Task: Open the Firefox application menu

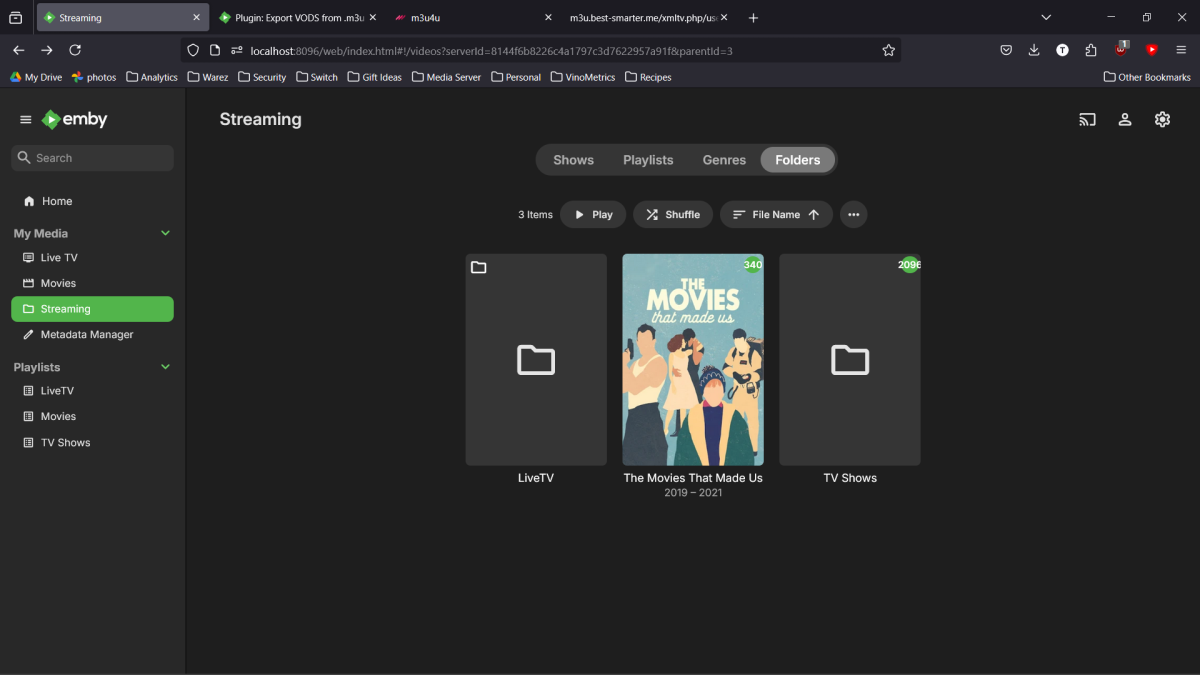Action: 1181,50
